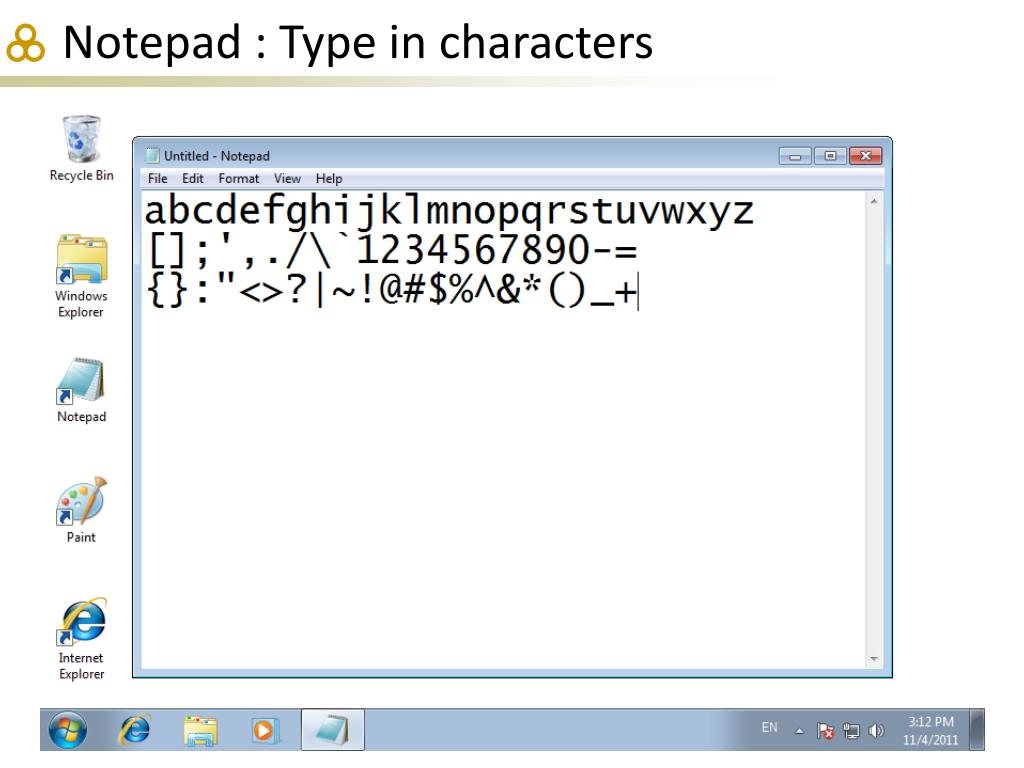Click the Notepad title bar icon

(x=152, y=155)
